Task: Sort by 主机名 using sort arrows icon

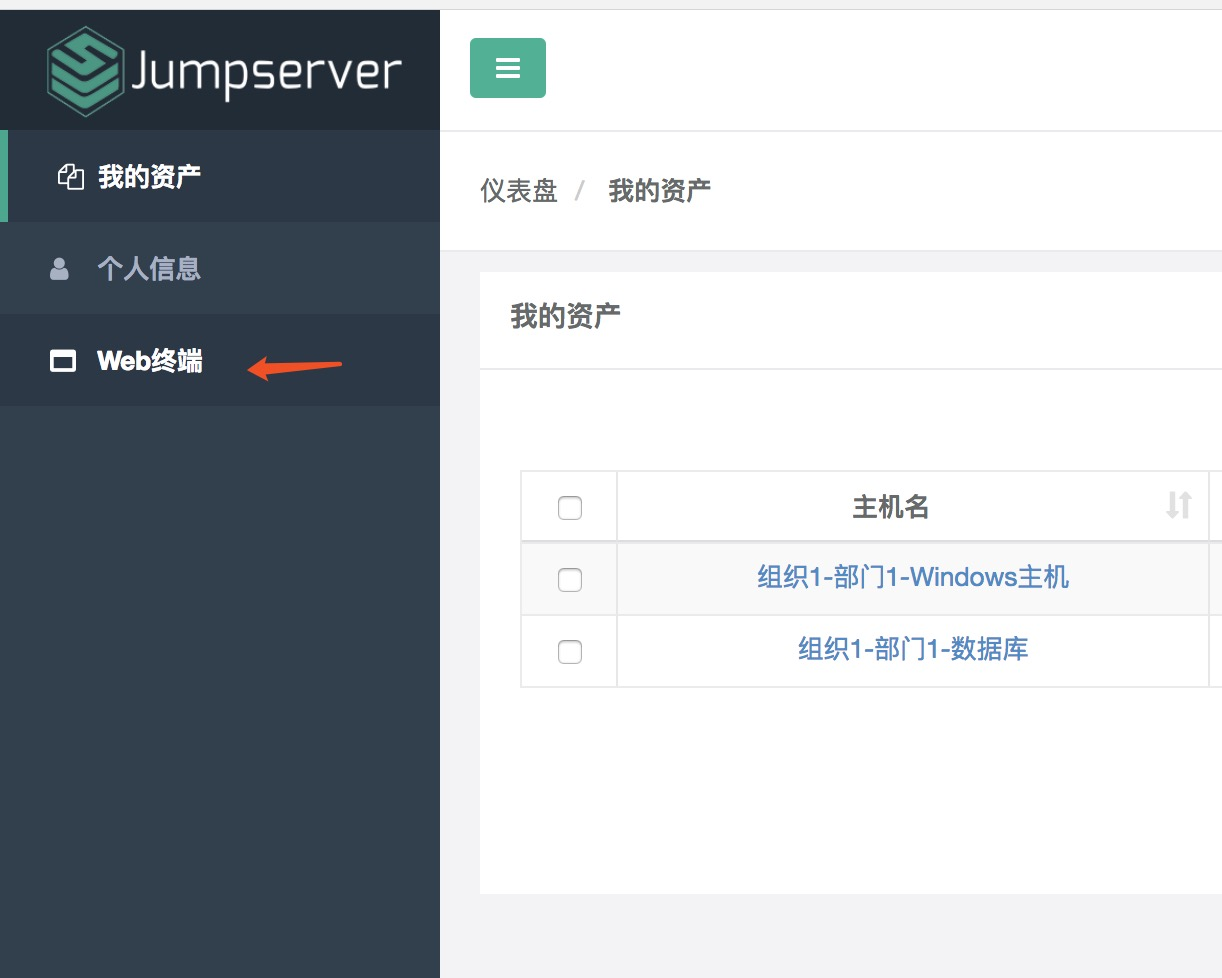Action: point(1179,506)
